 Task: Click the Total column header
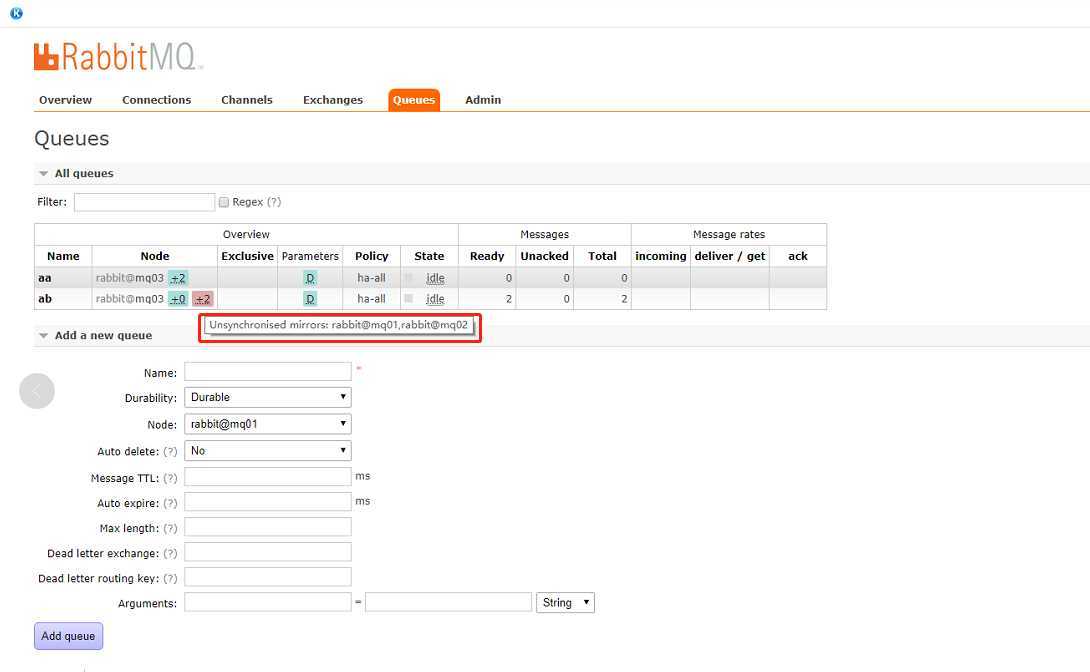[602, 256]
